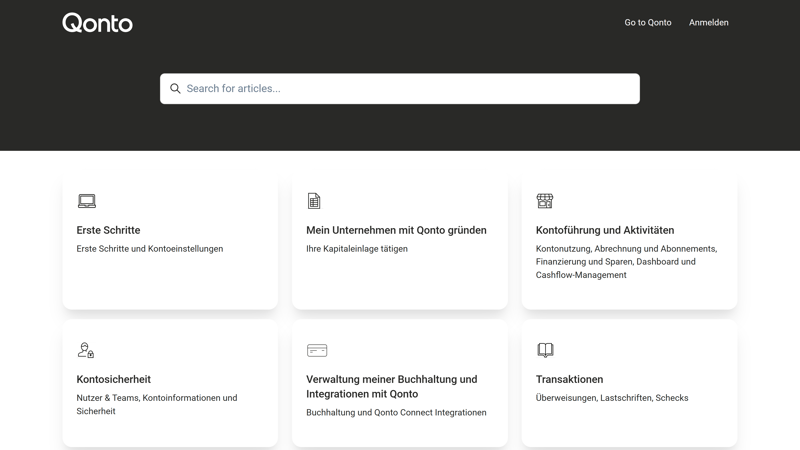This screenshot has height=450, width=800.
Task: Click the Qonto logo in the header
Action: pyautogui.click(x=97, y=22)
